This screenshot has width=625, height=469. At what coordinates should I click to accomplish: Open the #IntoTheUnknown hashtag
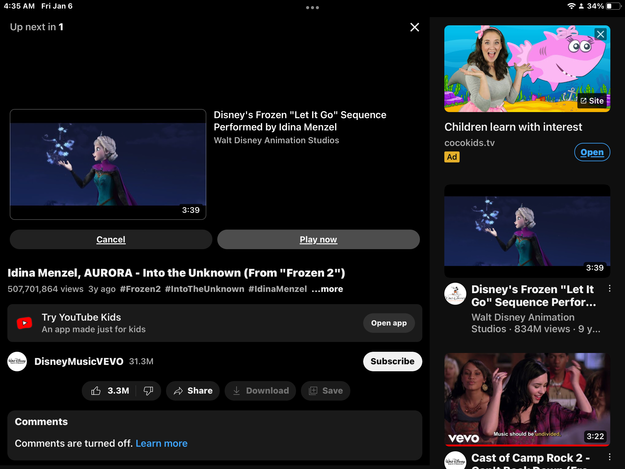tap(204, 289)
